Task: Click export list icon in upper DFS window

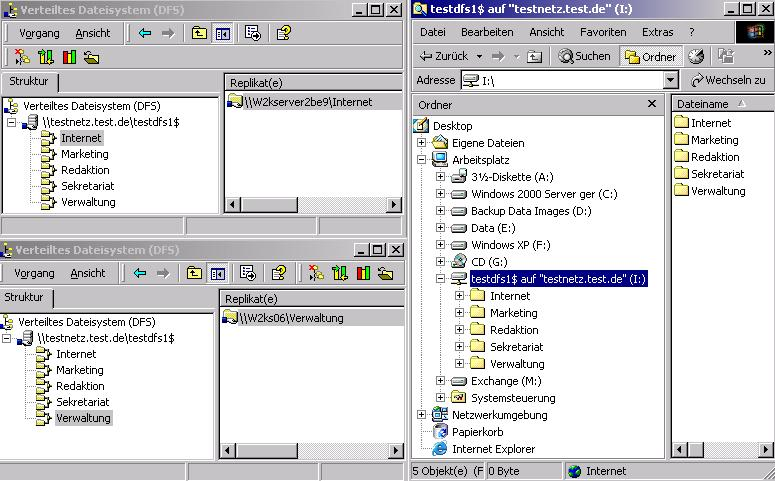Action: 253,33
